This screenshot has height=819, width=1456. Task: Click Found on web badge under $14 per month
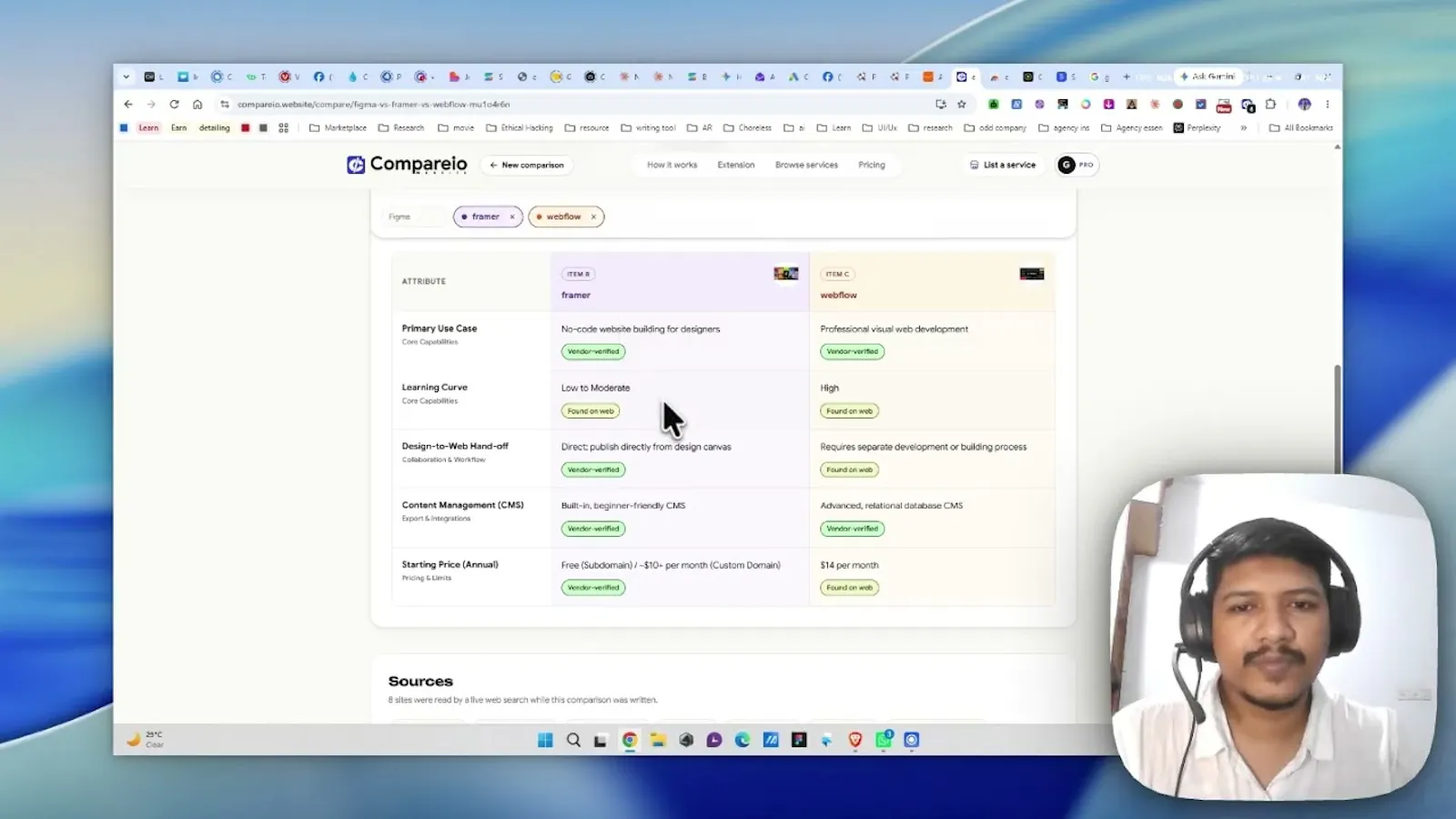click(x=849, y=588)
